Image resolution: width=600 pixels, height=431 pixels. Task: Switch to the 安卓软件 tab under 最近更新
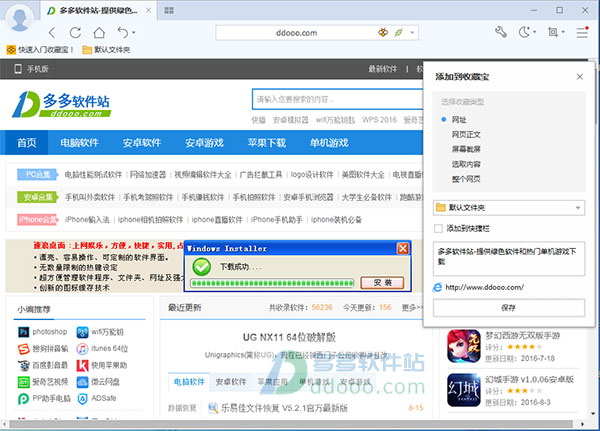[x=231, y=382]
